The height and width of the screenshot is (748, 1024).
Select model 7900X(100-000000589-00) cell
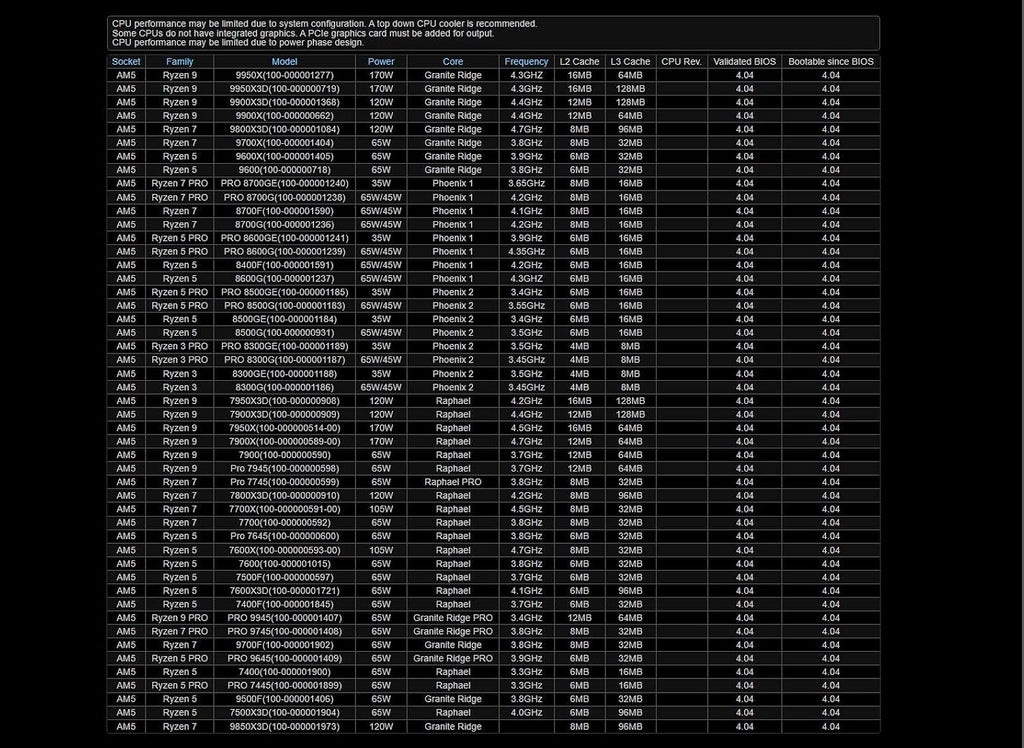tap(285, 442)
